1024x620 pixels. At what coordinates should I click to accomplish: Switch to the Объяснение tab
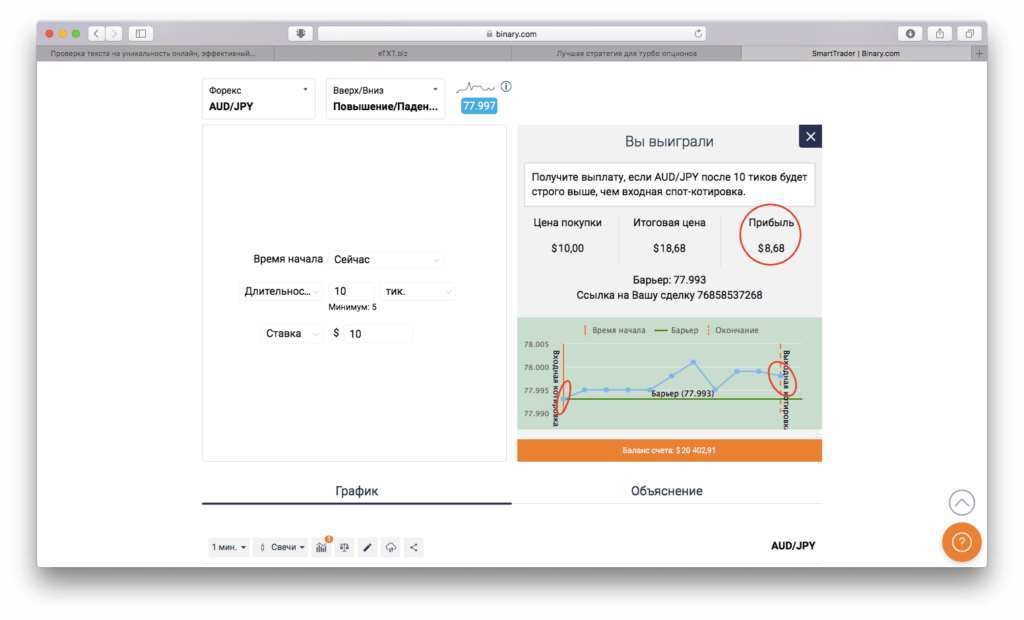coord(666,491)
